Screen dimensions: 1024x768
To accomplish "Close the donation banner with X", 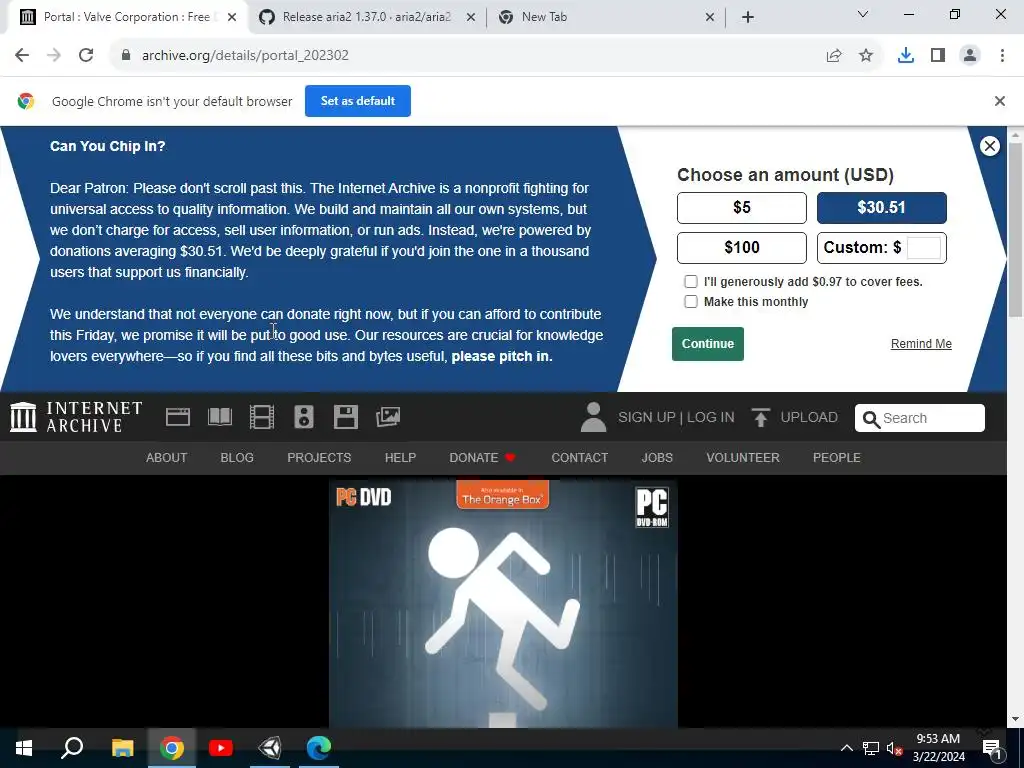I will point(989,146).
